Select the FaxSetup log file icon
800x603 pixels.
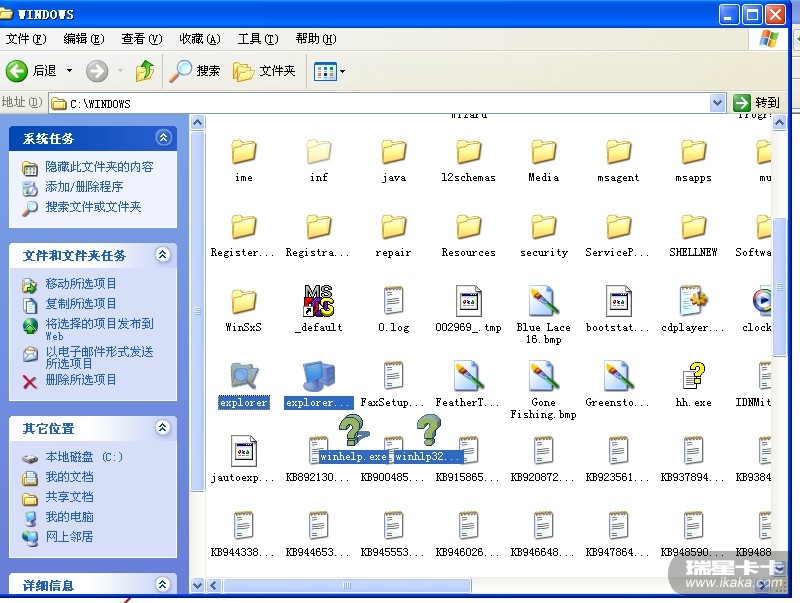coord(393,375)
